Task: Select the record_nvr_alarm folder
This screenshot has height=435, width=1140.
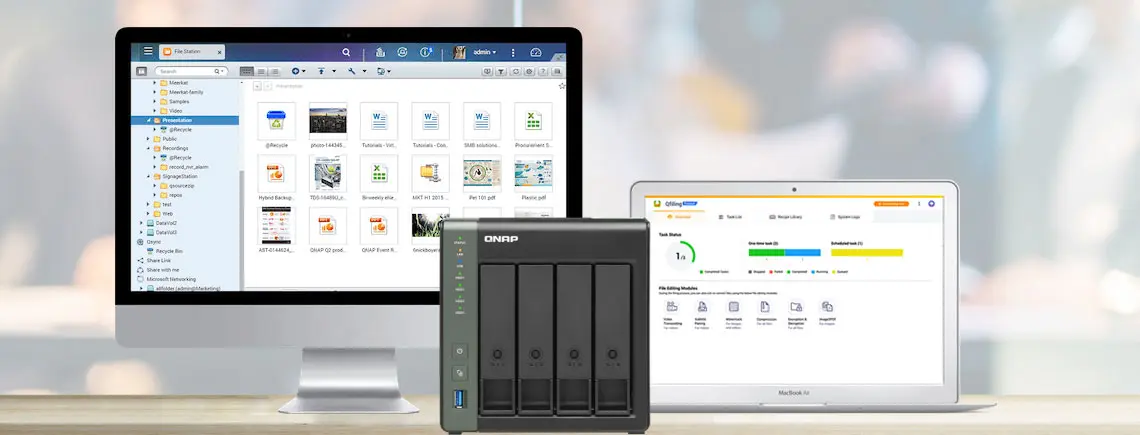Action: point(184,167)
